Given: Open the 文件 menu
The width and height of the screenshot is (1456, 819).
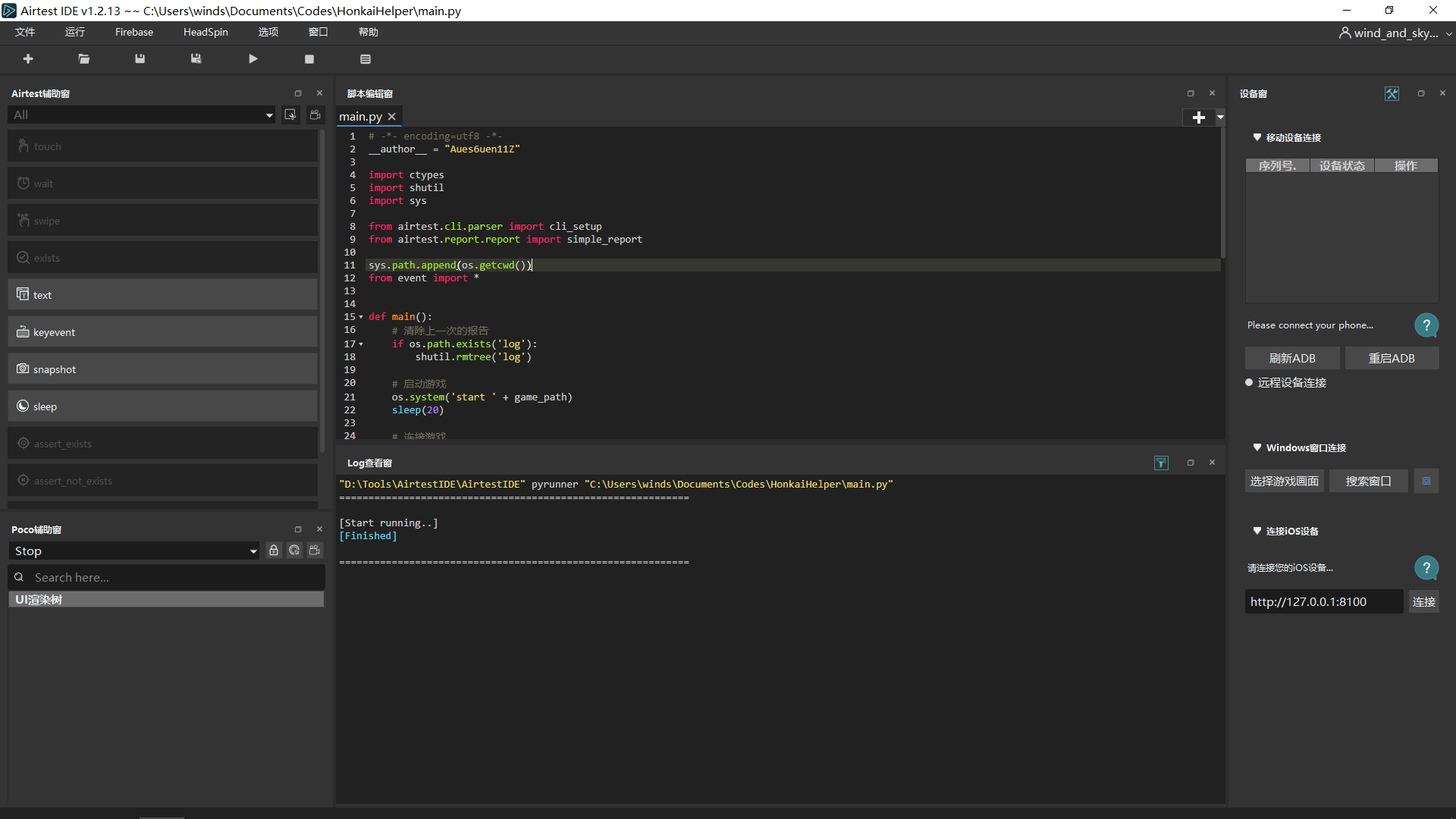Looking at the screenshot, I should [x=25, y=32].
